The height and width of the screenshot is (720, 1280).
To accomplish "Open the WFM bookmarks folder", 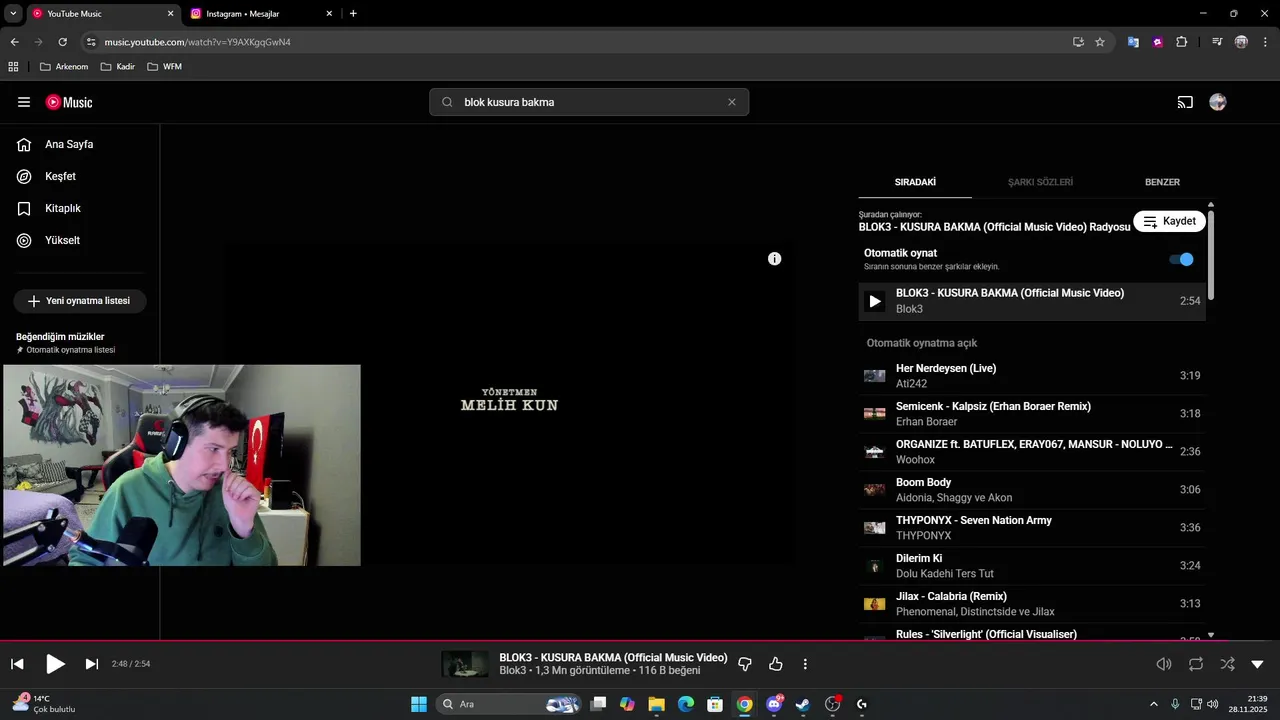I will [x=164, y=67].
